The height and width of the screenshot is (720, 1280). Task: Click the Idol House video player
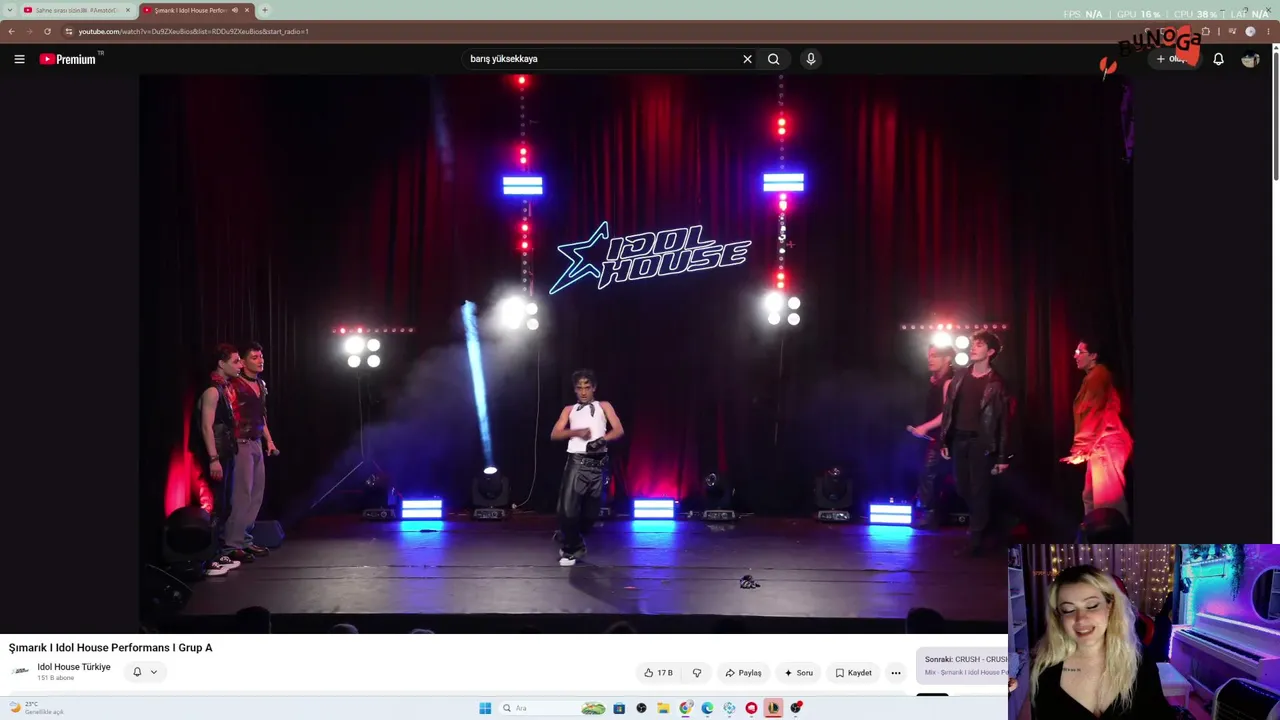point(635,353)
